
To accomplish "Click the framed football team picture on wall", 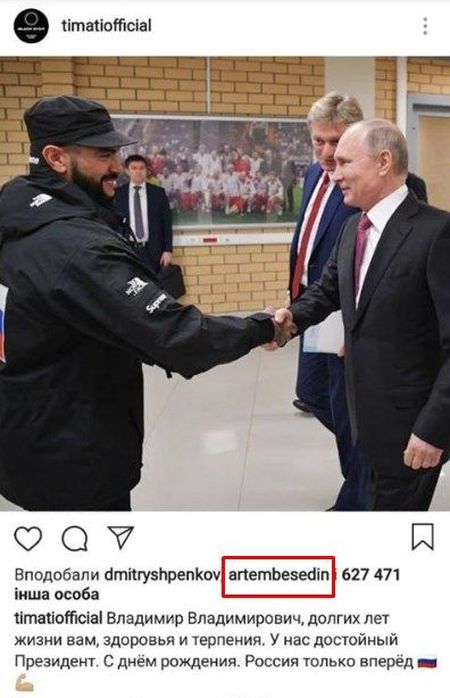I will [212, 171].
